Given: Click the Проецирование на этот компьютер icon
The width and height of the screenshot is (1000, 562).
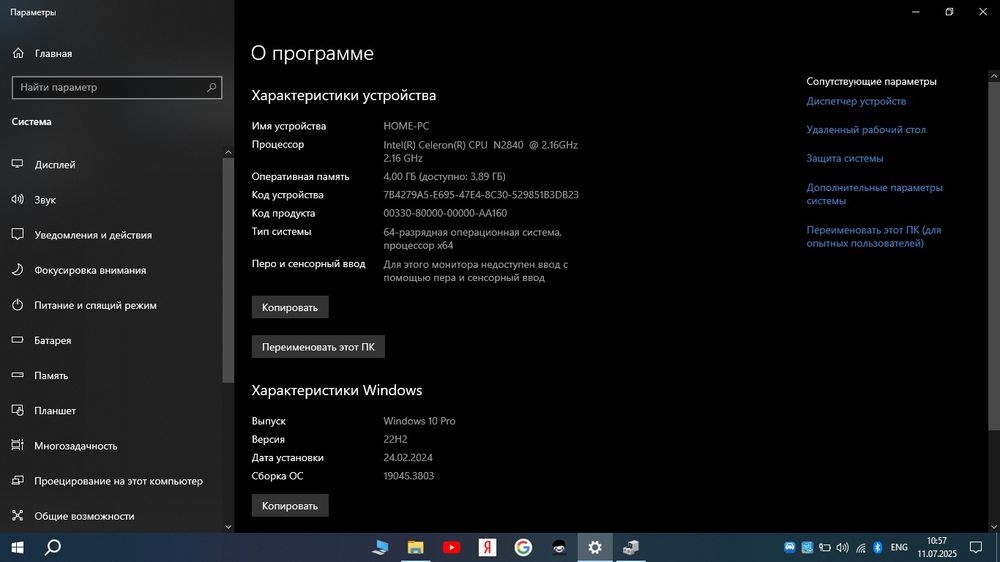Looking at the screenshot, I should click(17, 480).
